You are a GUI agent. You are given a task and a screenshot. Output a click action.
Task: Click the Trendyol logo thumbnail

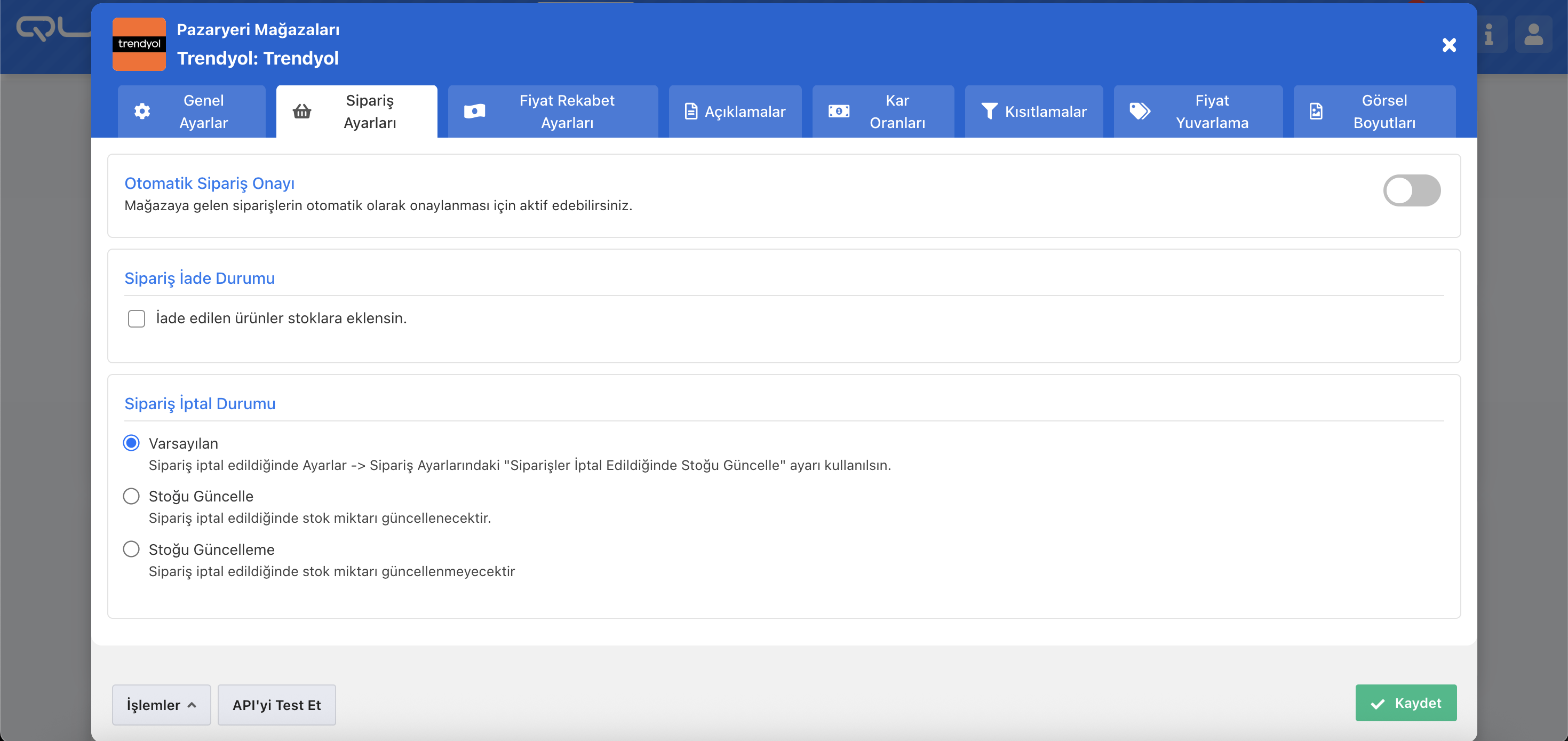point(139,44)
